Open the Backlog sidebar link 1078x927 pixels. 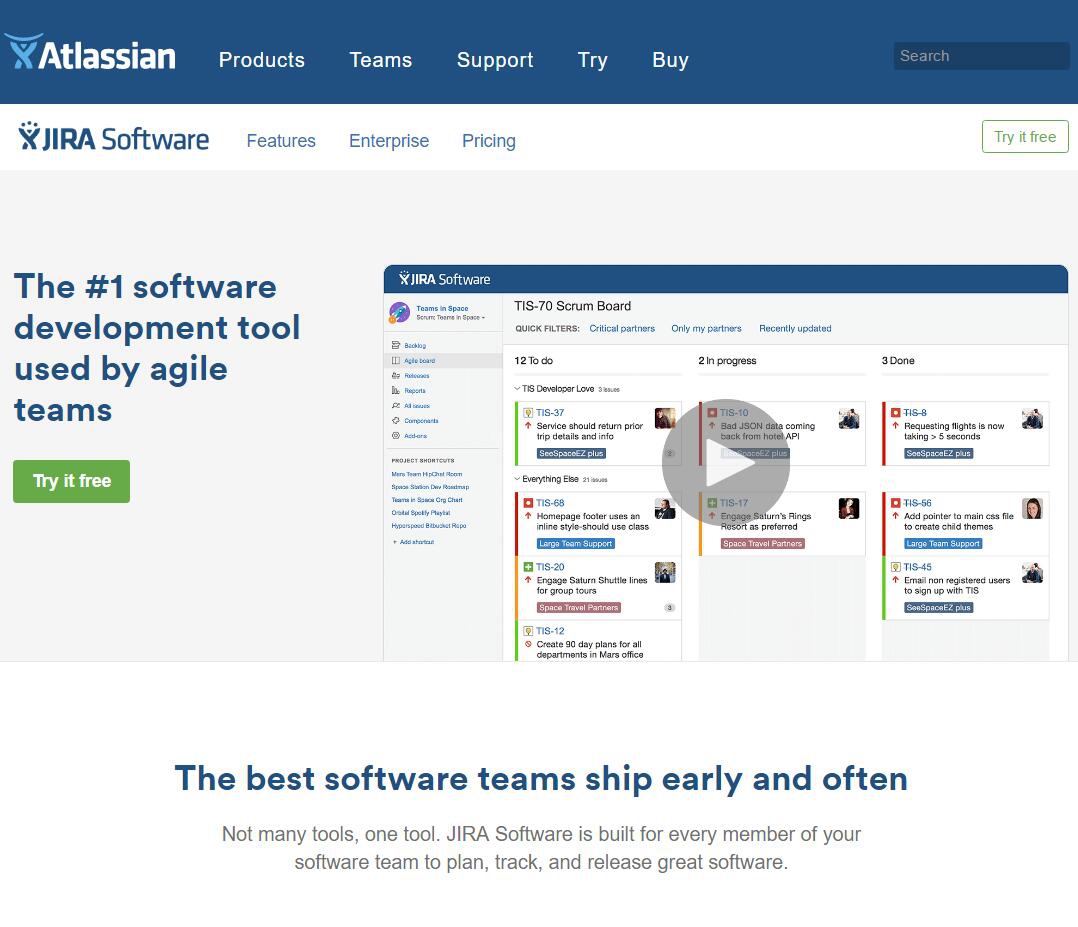pyautogui.click(x=415, y=345)
